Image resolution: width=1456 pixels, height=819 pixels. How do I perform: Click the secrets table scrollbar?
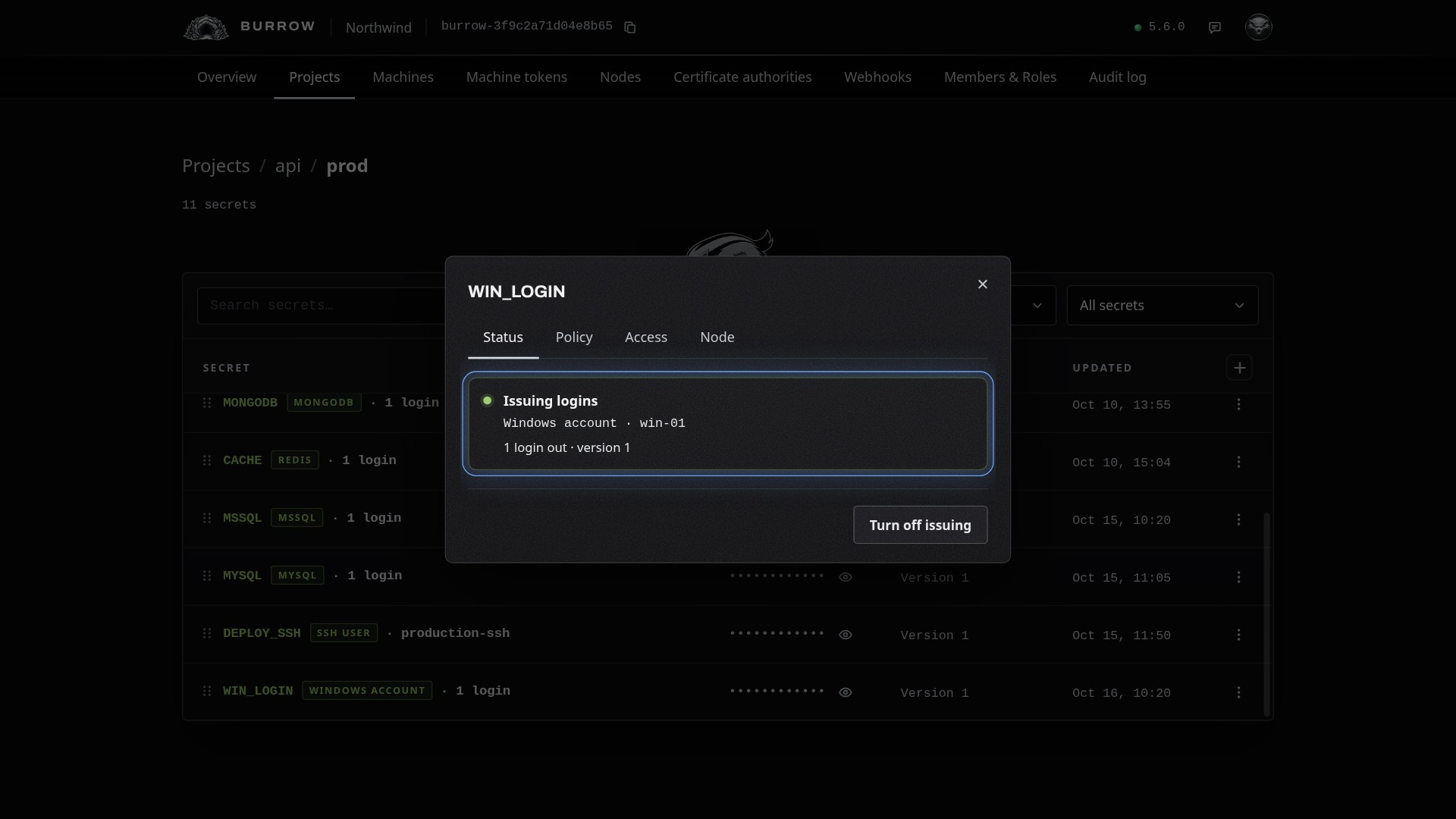click(x=1266, y=614)
